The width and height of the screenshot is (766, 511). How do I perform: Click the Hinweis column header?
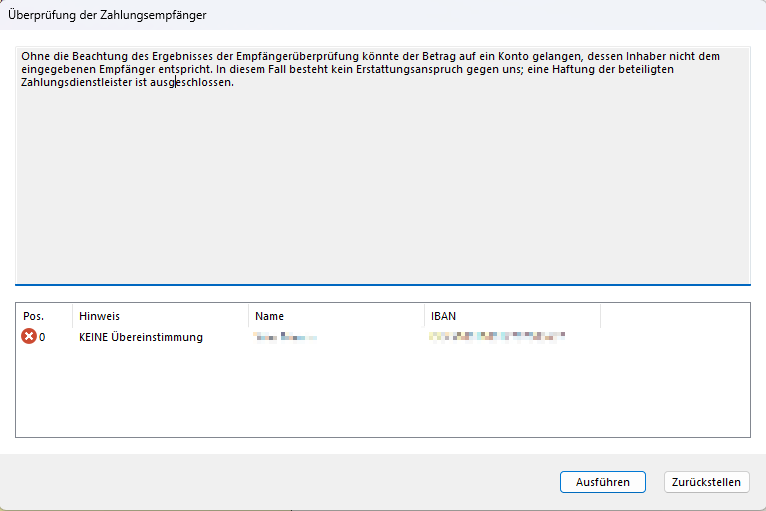coord(100,316)
